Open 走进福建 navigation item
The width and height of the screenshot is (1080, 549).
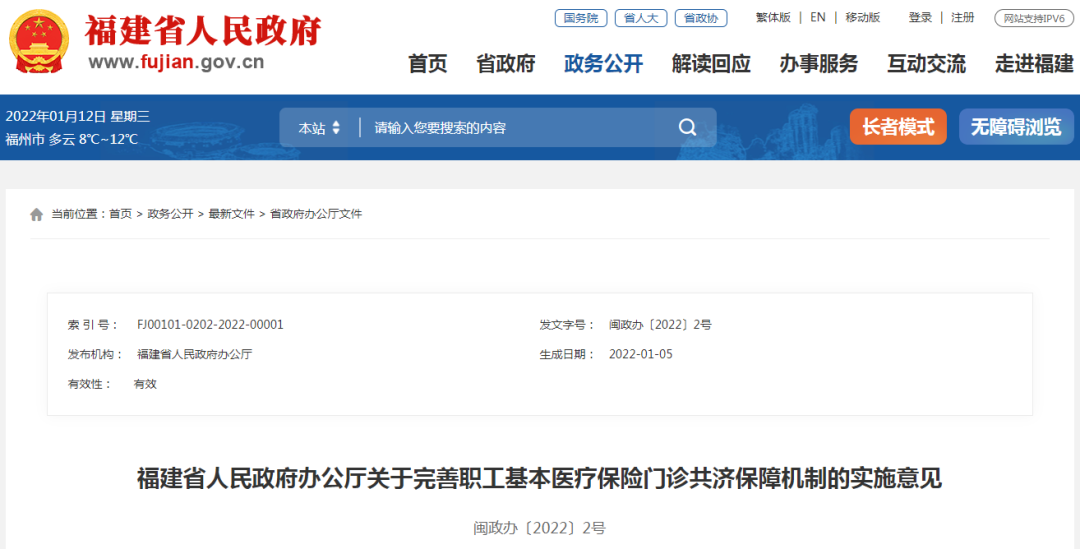tap(1033, 64)
